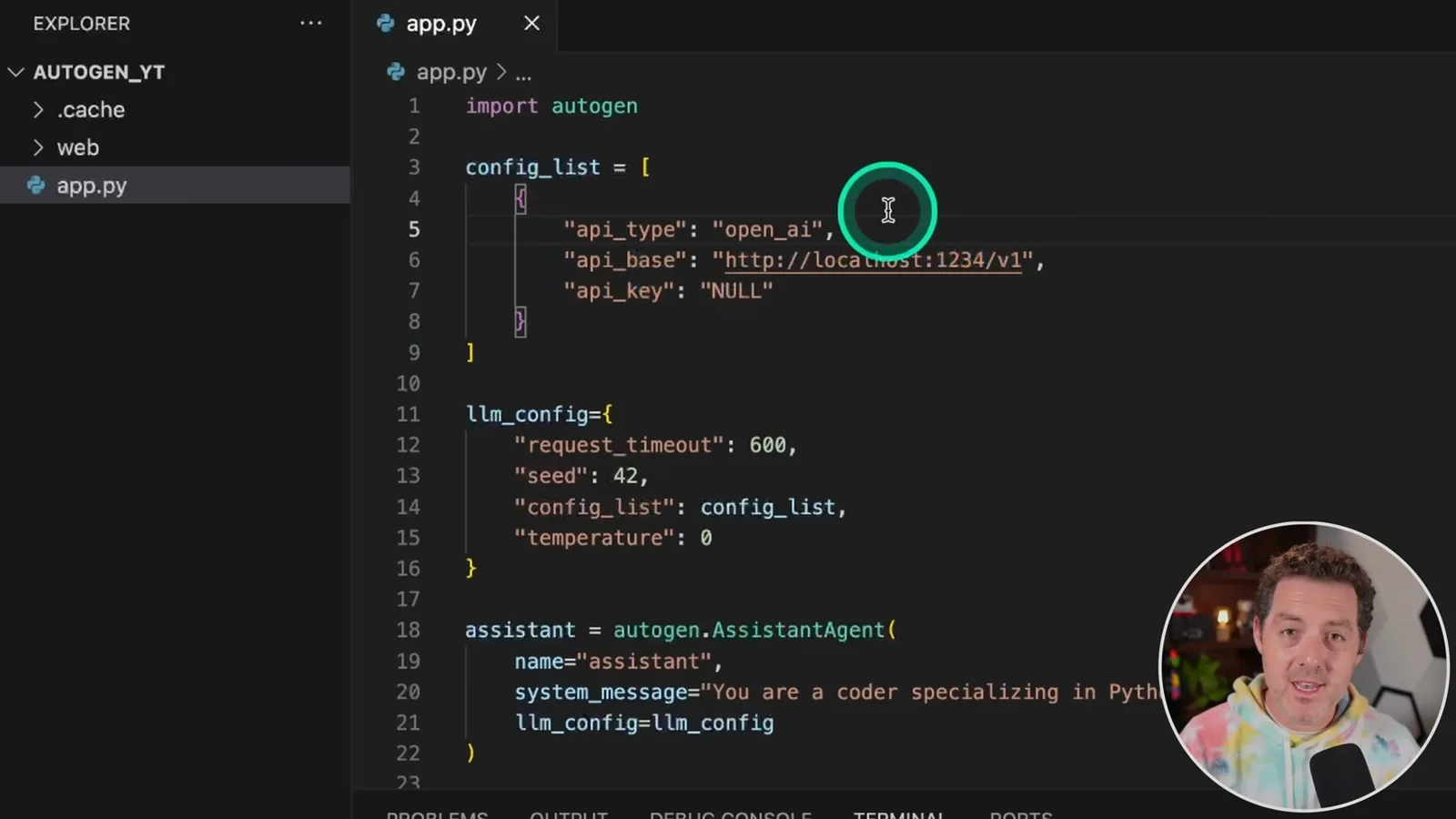Screen dimensions: 1456x819
Task: Open the Explorer more actions ellipsis
Action: (311, 23)
